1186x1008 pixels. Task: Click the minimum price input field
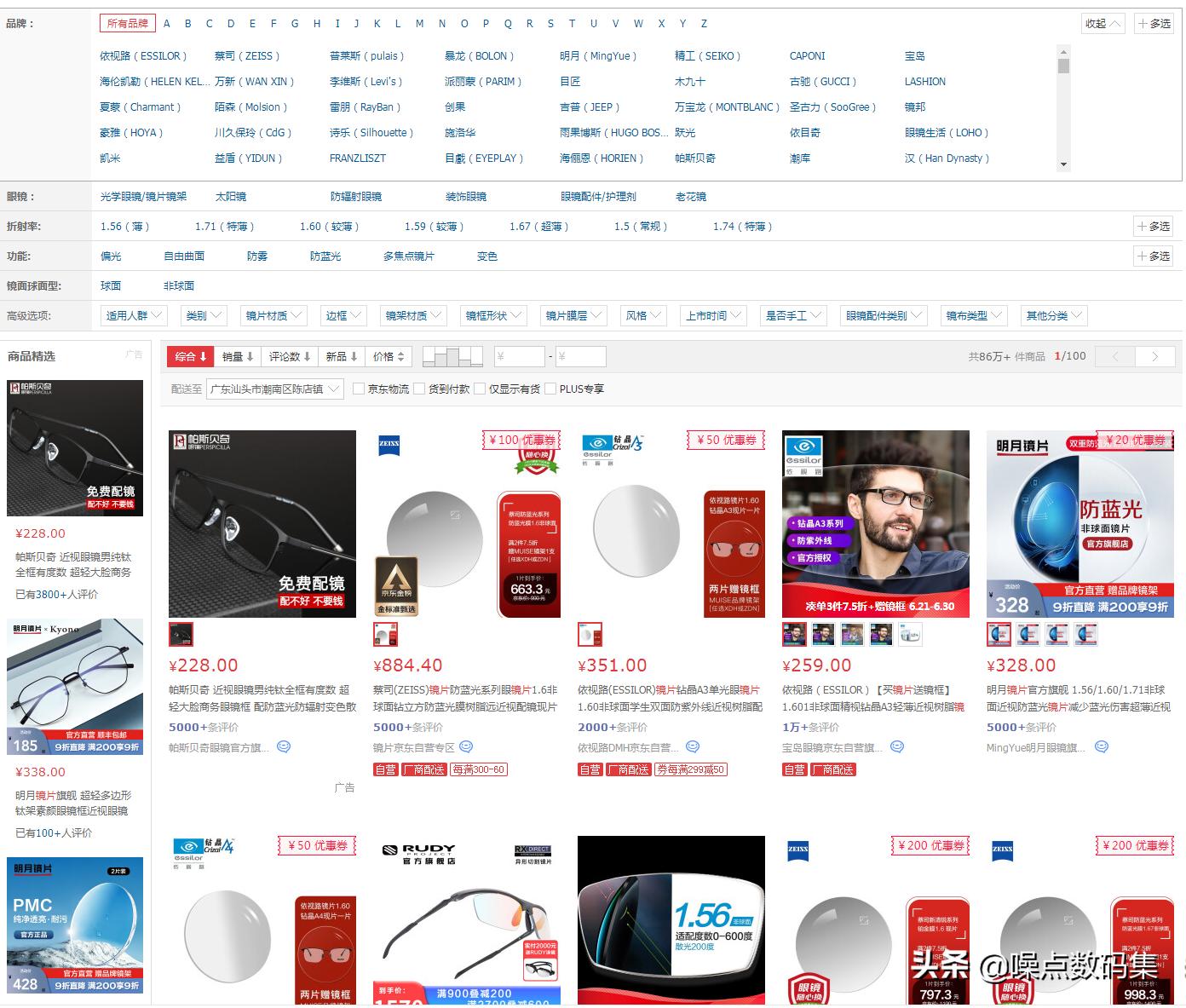pos(520,357)
